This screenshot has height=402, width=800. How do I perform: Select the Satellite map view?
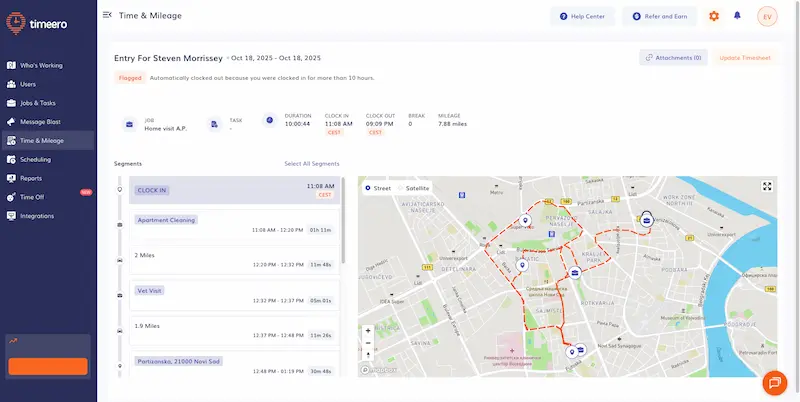[x=413, y=188]
